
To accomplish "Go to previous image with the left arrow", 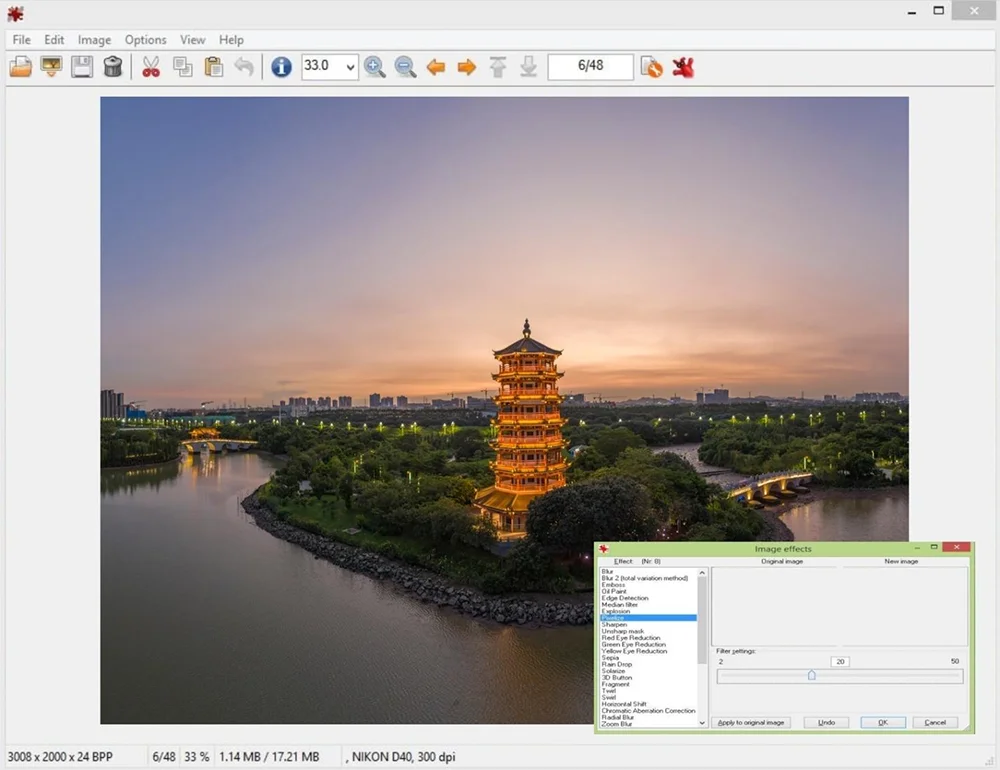I will [435, 67].
